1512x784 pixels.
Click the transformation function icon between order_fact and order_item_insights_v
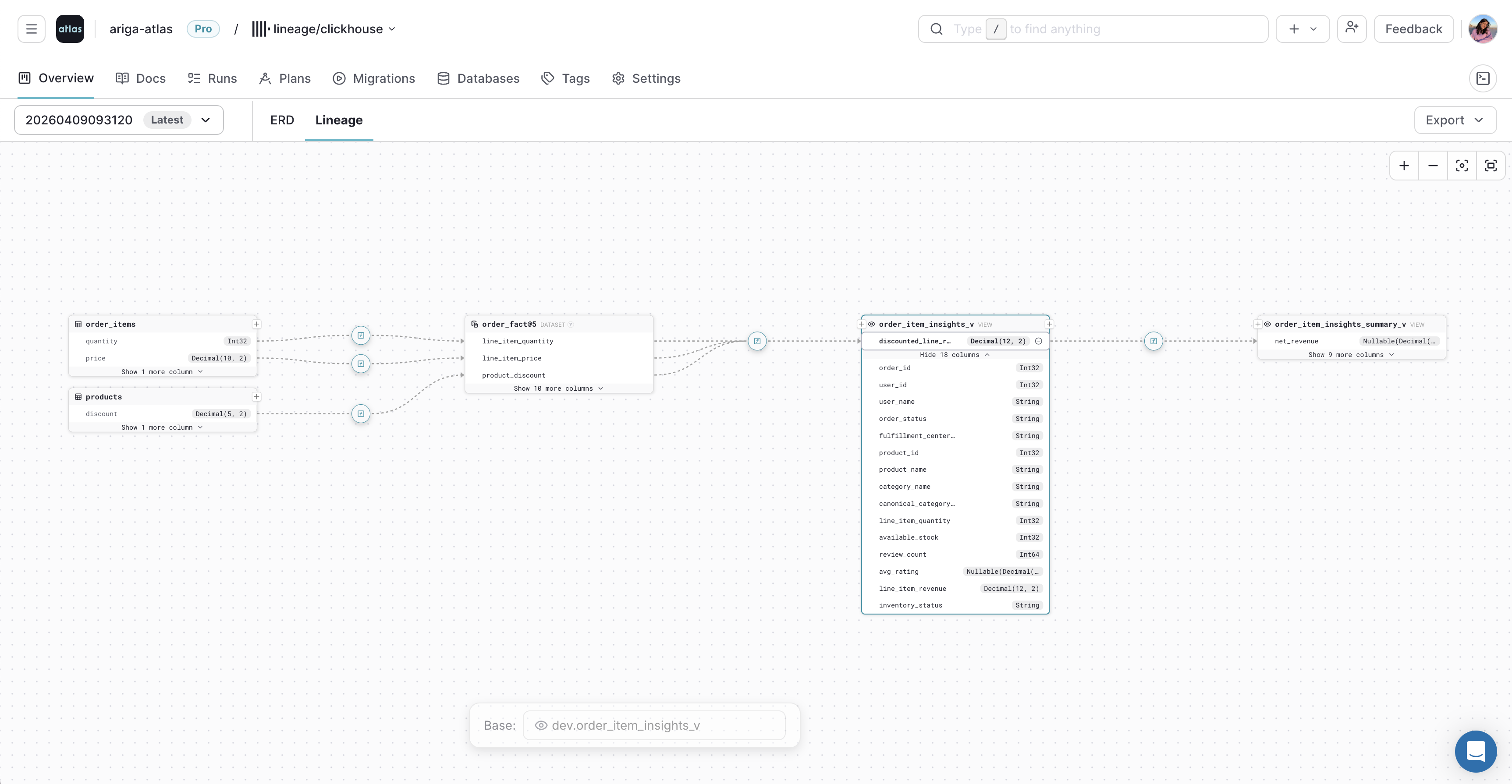click(757, 341)
